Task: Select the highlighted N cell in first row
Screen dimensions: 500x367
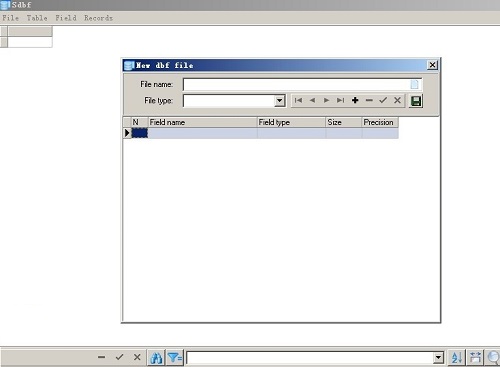Action: click(x=140, y=133)
